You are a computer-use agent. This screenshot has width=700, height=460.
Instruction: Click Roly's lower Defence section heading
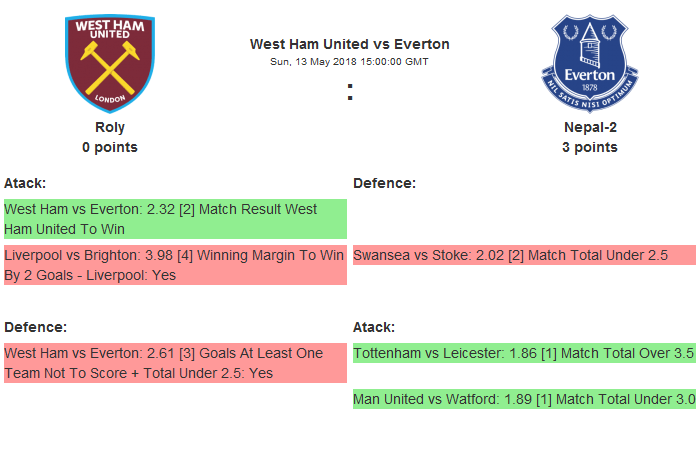[35, 327]
